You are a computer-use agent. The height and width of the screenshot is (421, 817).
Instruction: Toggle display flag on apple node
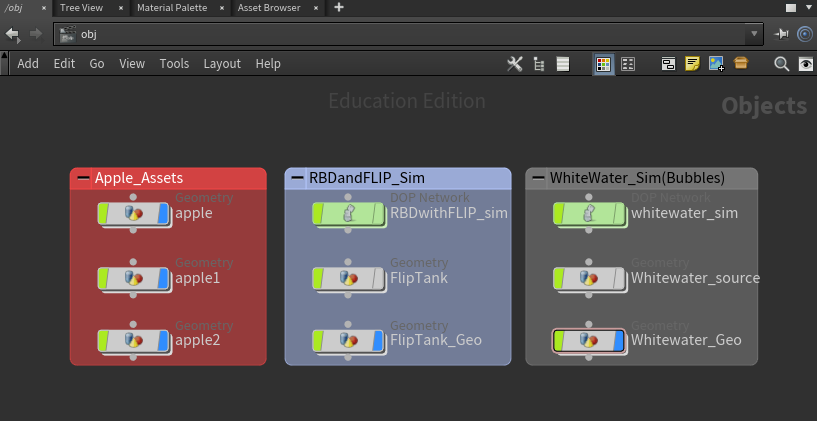pos(164,213)
